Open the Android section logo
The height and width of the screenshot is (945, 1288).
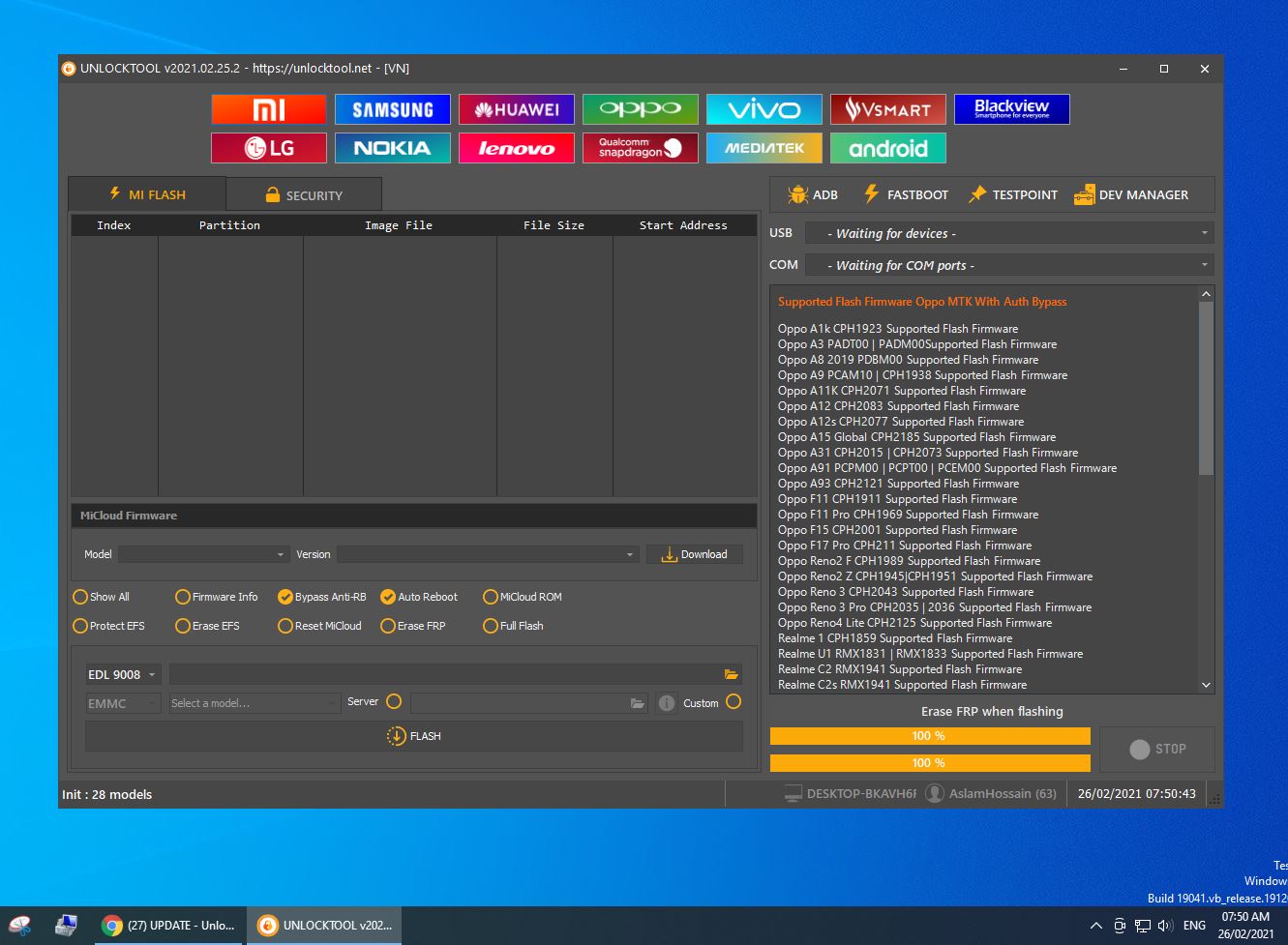click(888, 148)
